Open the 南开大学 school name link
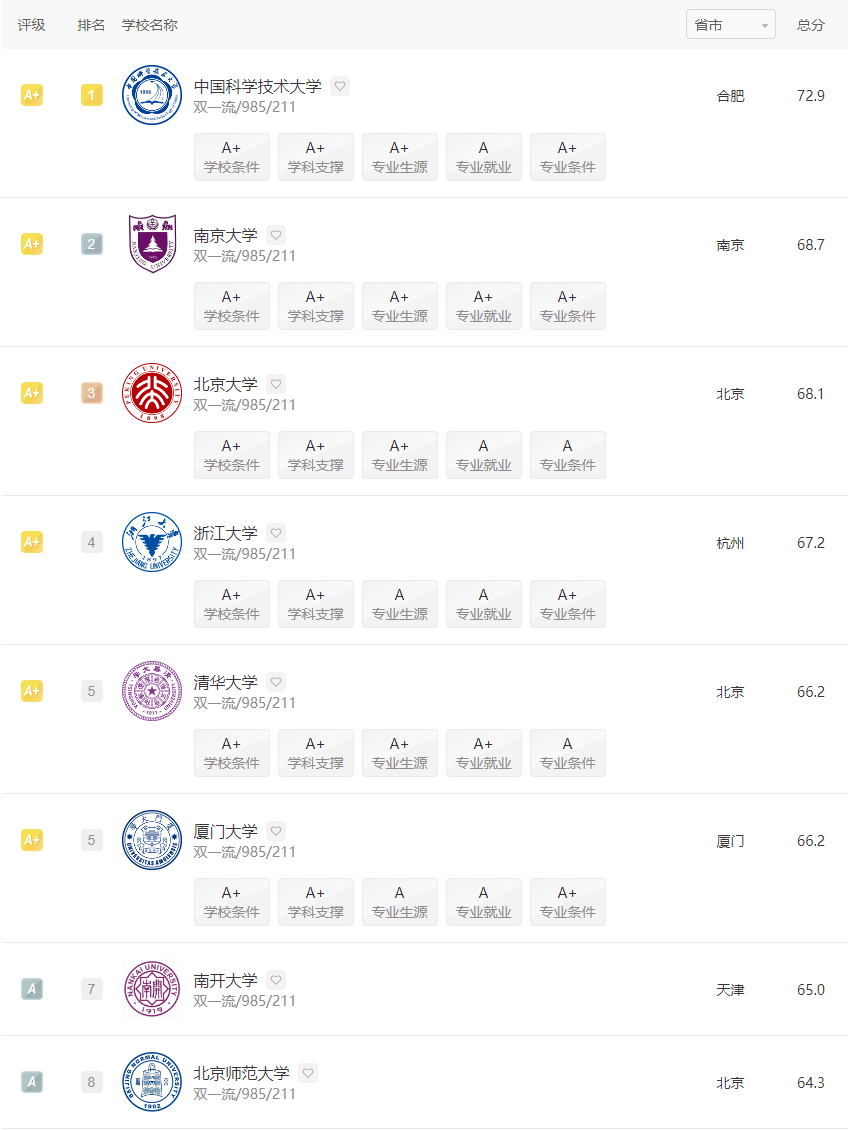The height and width of the screenshot is (1130, 860). click(226, 980)
